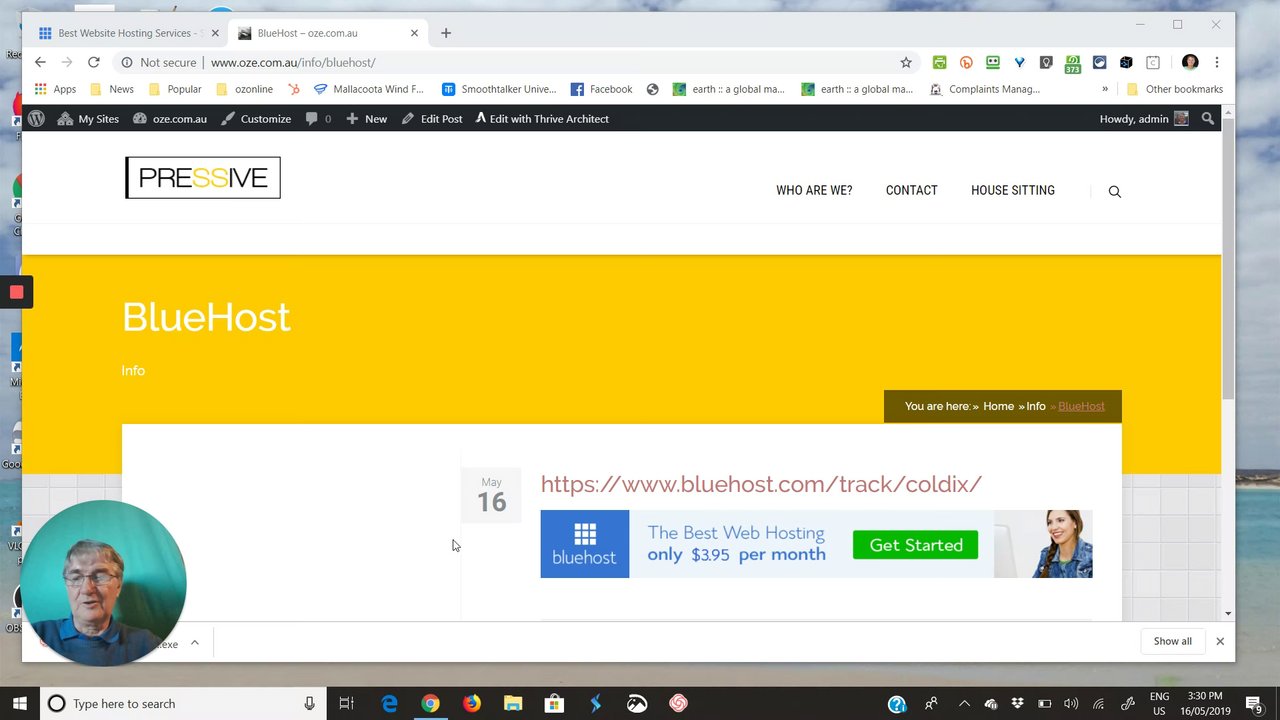The width and height of the screenshot is (1280, 720).
Task: Open Info breadcrumb link
Action: point(1035,406)
